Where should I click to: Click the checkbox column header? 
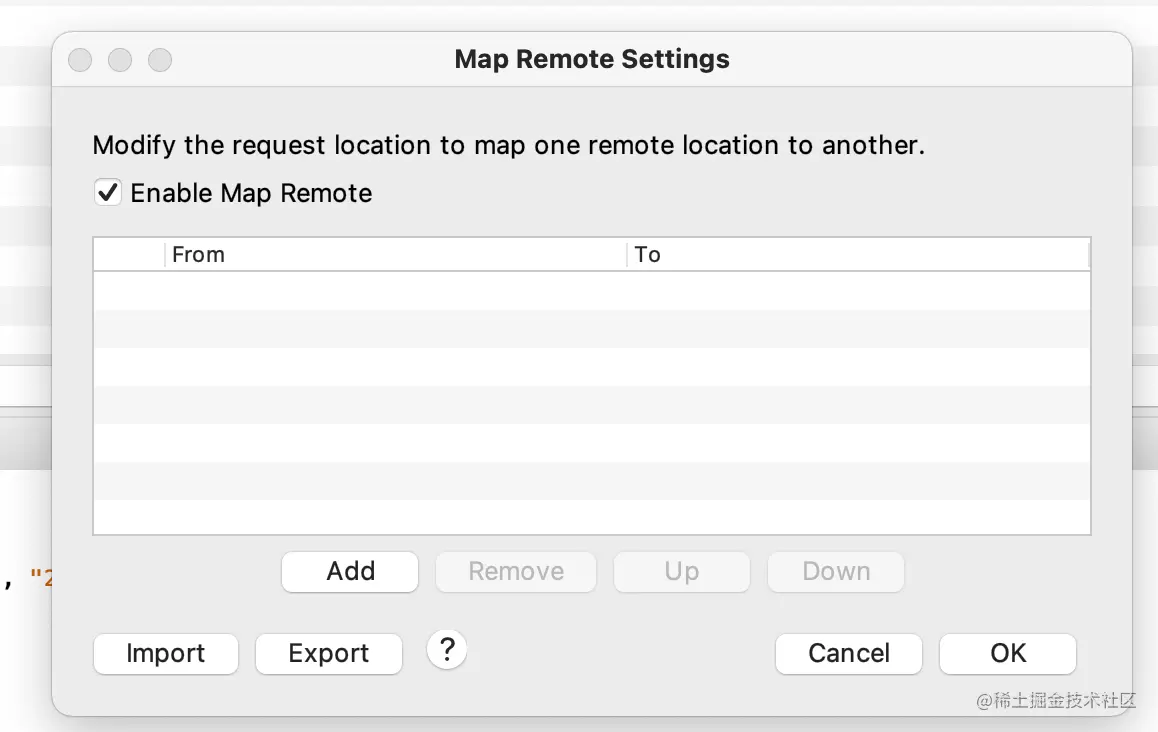[x=129, y=254]
